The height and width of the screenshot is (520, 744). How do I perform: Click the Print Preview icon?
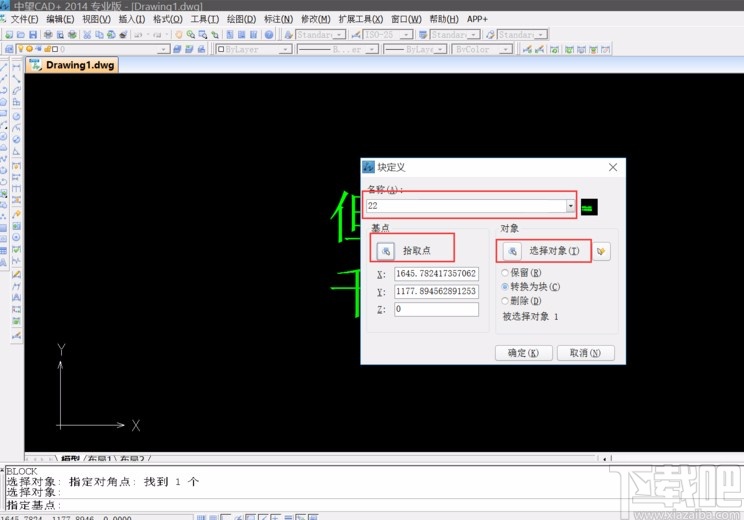click(x=60, y=35)
